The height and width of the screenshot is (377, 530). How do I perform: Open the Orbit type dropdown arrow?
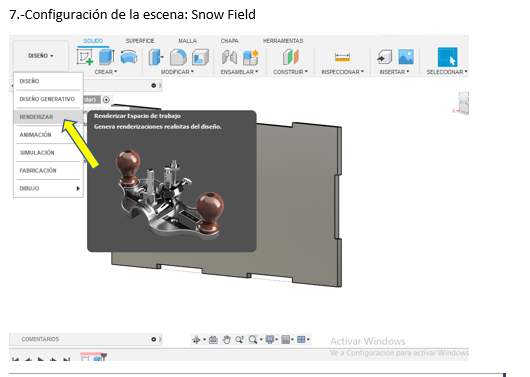click(204, 340)
